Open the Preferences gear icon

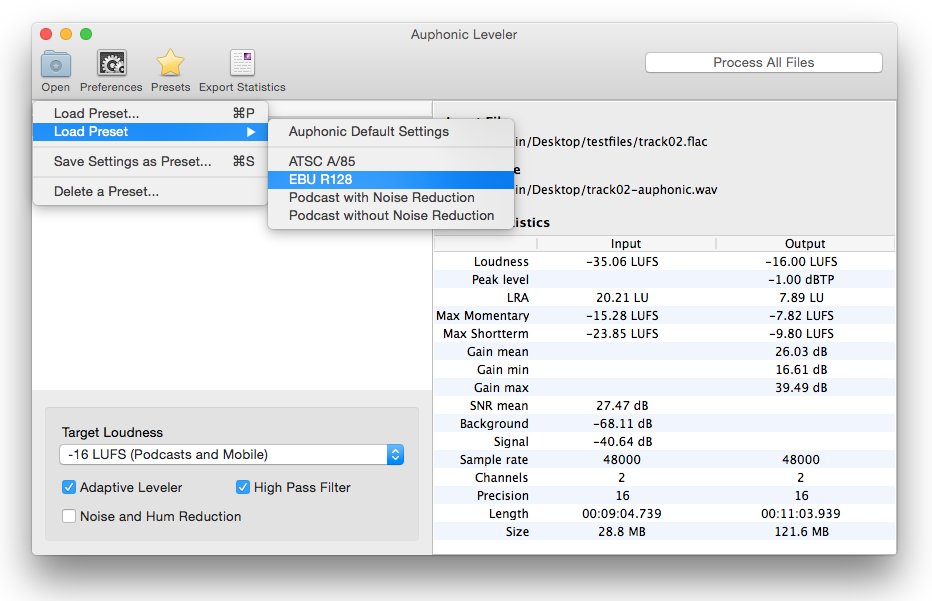(x=112, y=63)
